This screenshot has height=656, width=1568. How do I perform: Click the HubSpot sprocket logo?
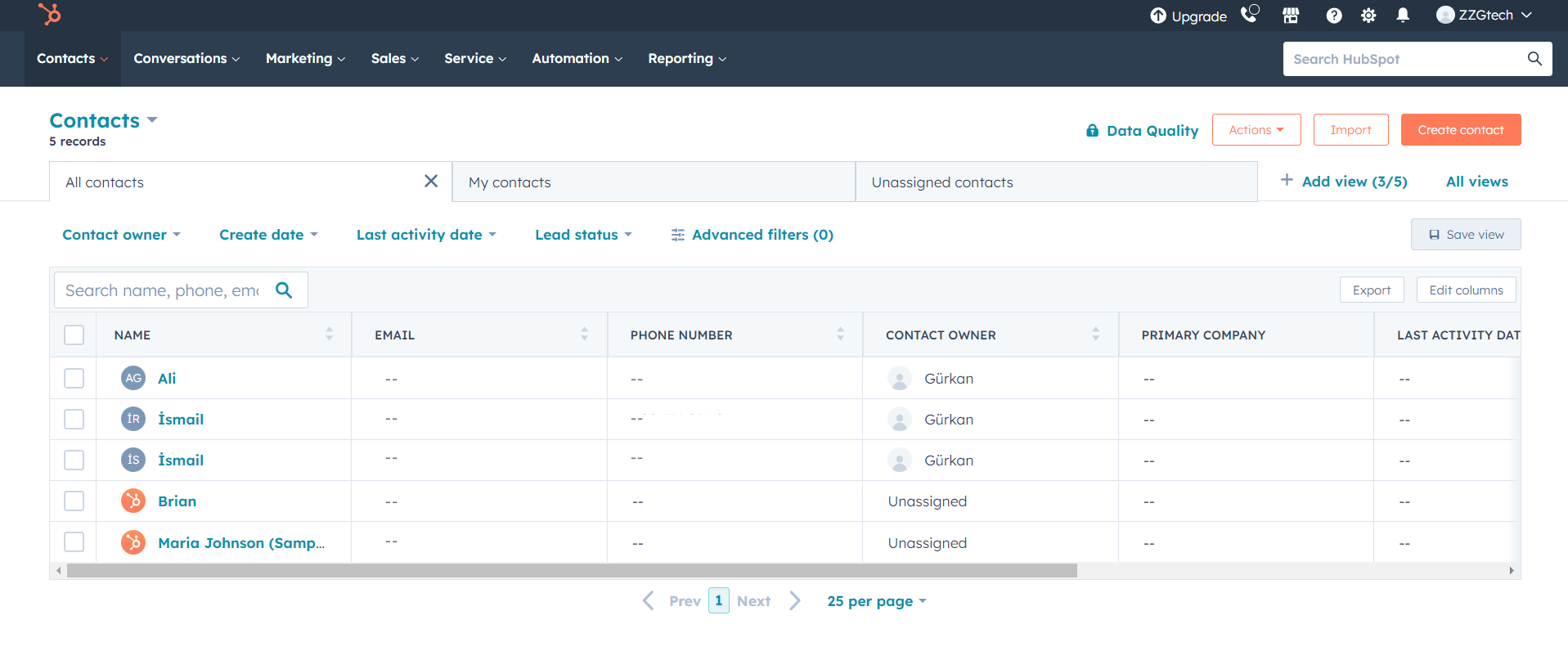50,14
